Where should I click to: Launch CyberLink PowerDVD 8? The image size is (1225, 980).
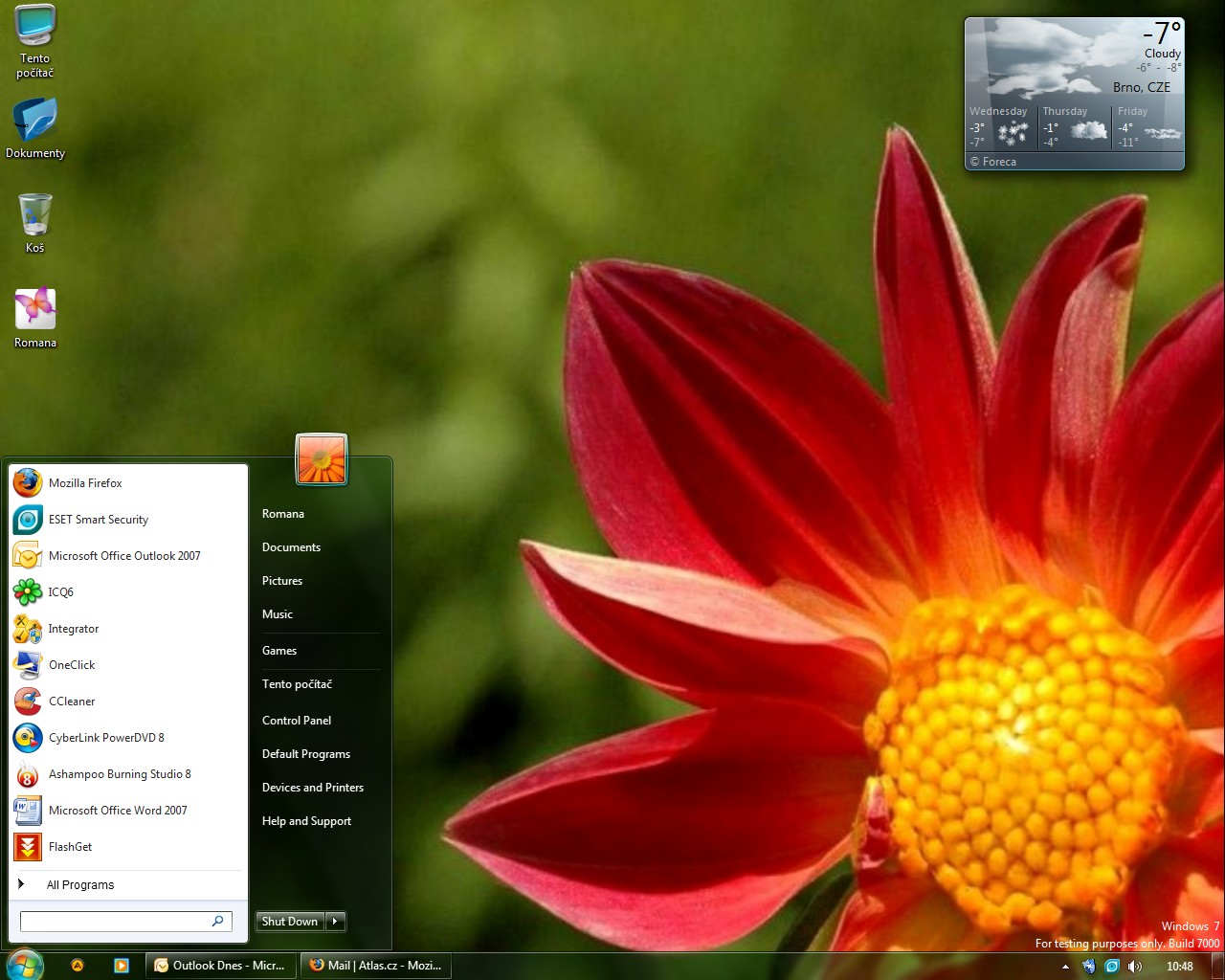click(105, 738)
